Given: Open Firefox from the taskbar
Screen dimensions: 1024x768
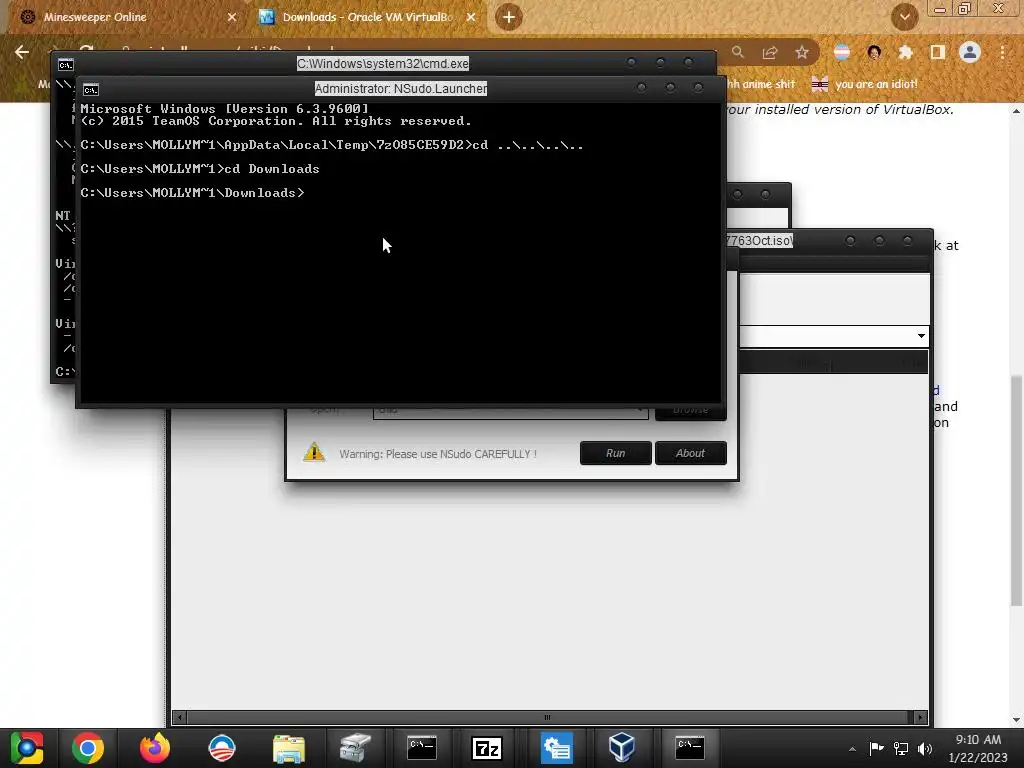Looking at the screenshot, I should coord(155,748).
